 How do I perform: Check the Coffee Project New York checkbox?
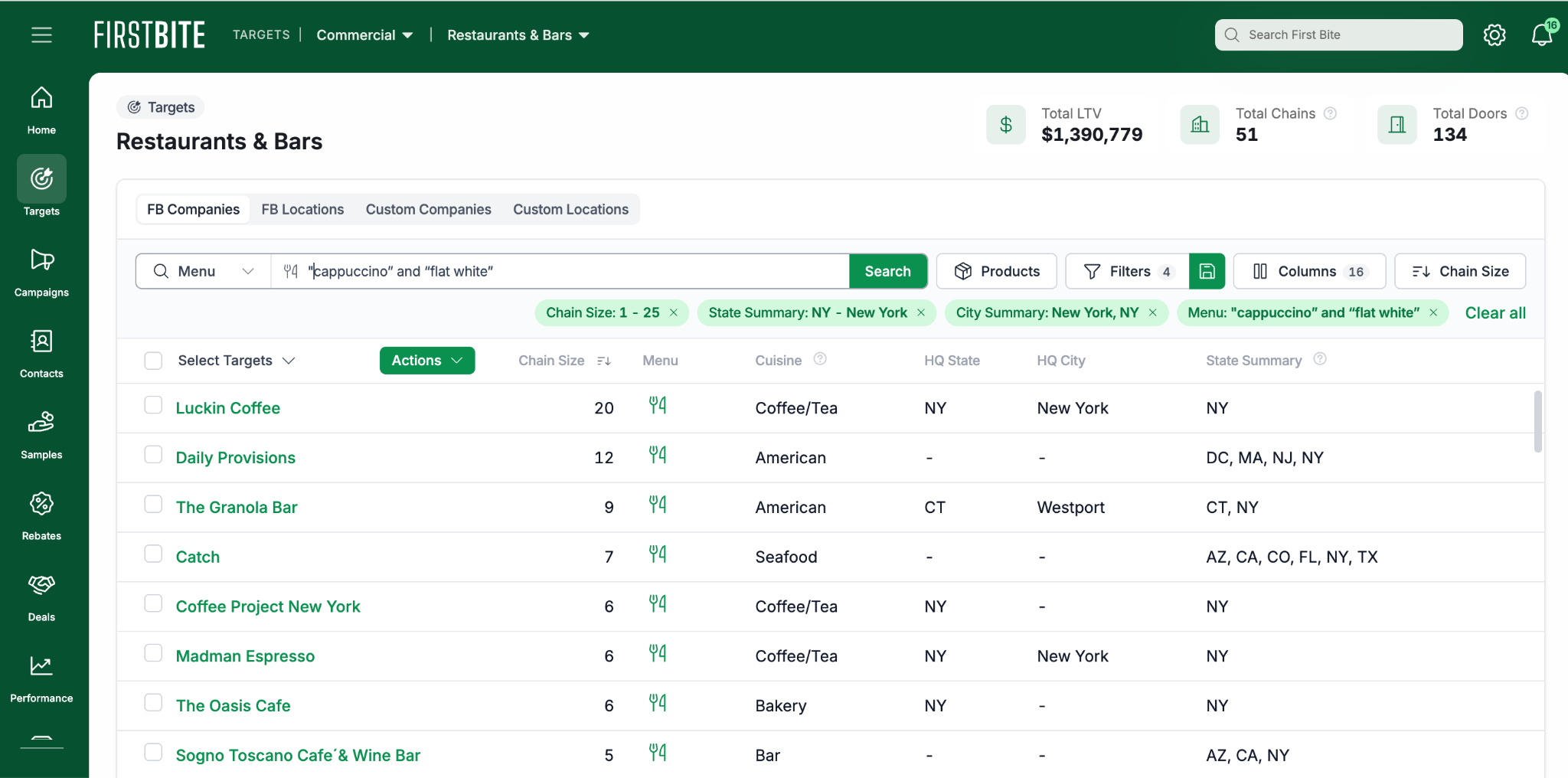click(153, 604)
